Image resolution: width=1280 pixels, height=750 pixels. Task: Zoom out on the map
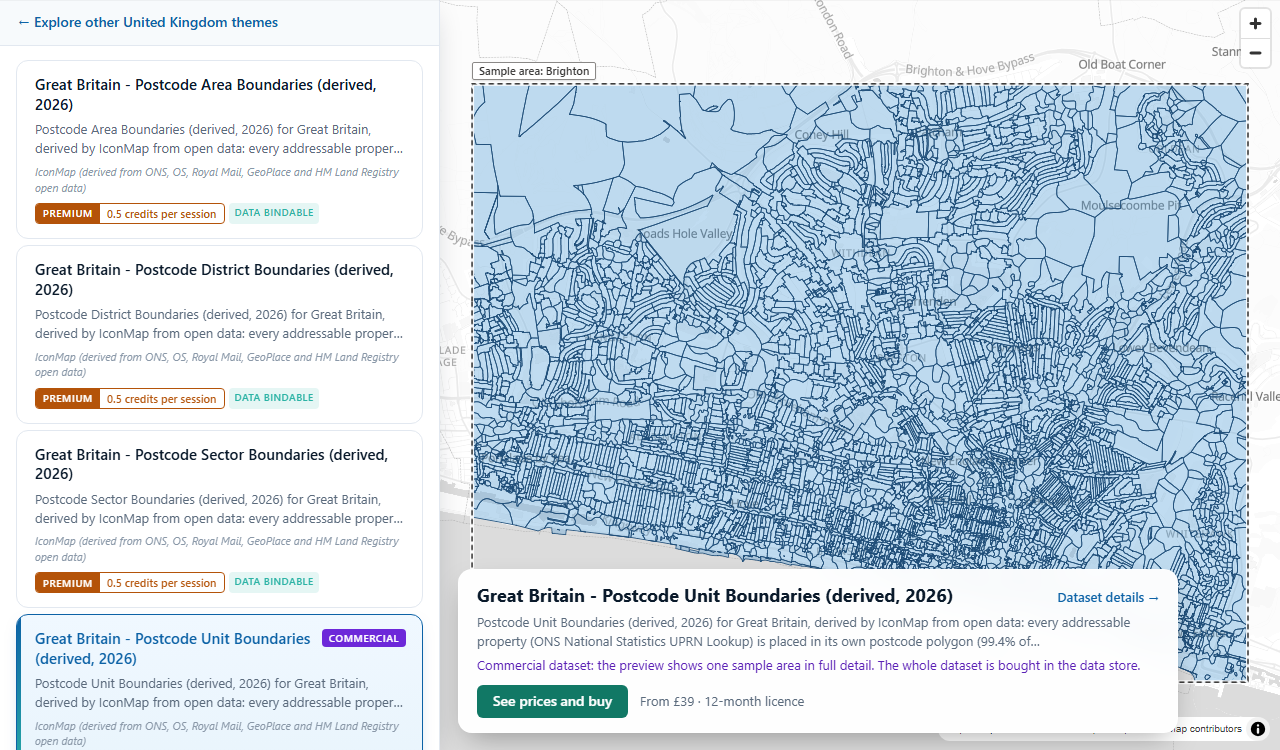tap(1255, 53)
